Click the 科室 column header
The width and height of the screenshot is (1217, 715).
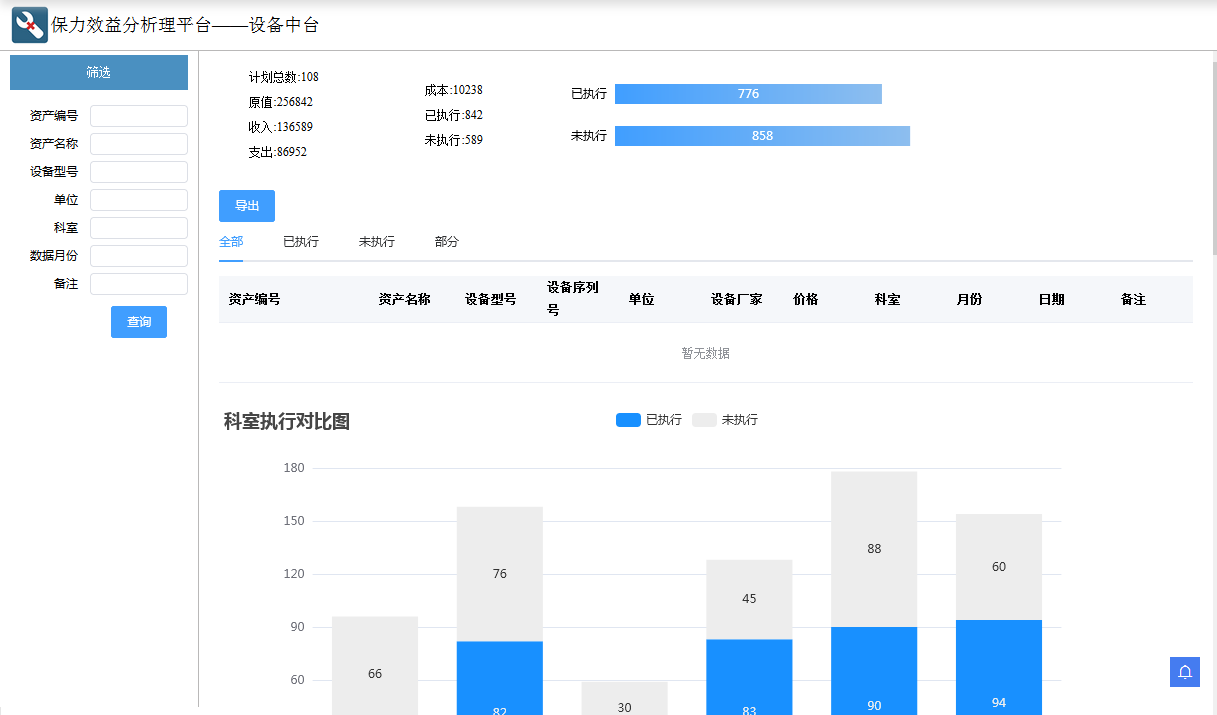click(888, 299)
